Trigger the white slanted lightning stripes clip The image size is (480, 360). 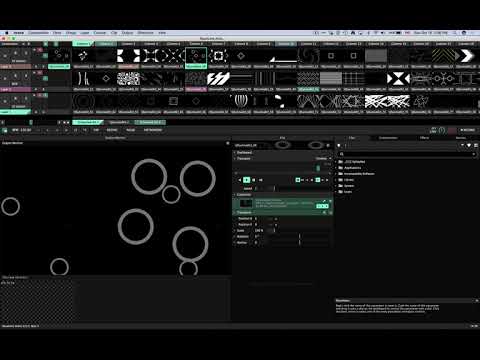[218, 79]
